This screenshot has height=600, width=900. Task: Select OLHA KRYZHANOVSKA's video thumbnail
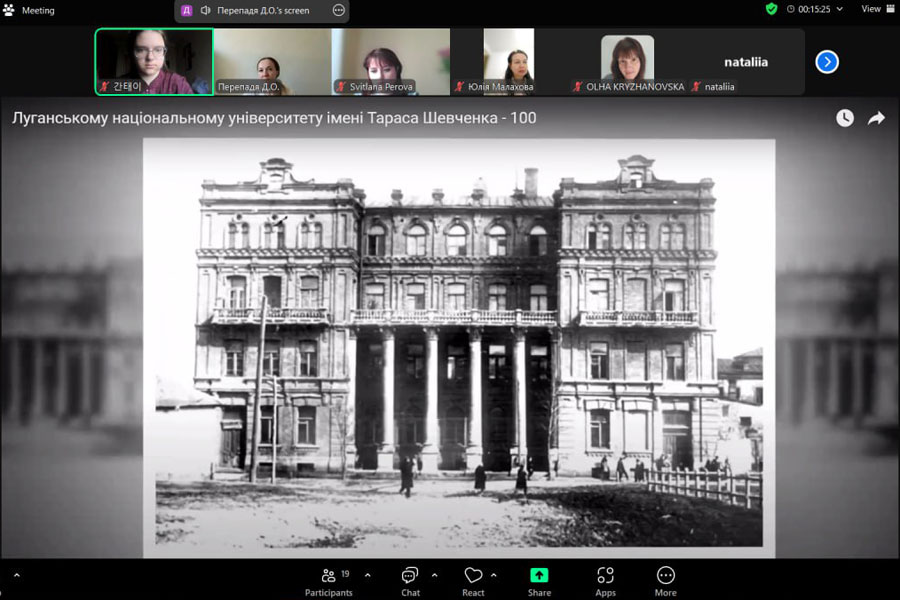[x=627, y=61]
